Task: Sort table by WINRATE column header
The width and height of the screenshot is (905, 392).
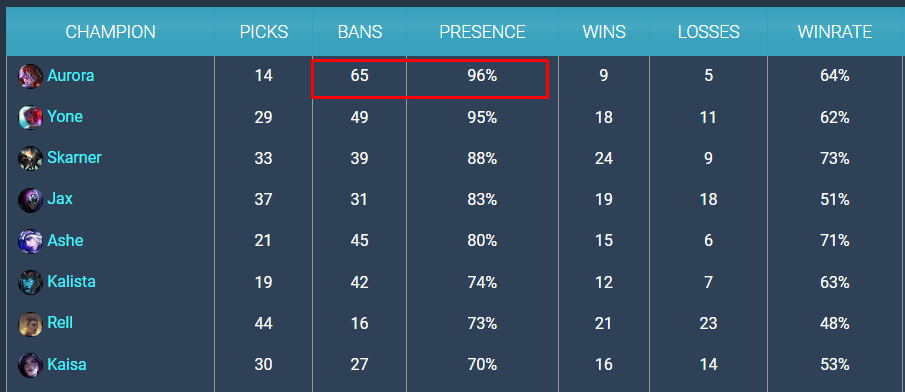Action: [835, 32]
